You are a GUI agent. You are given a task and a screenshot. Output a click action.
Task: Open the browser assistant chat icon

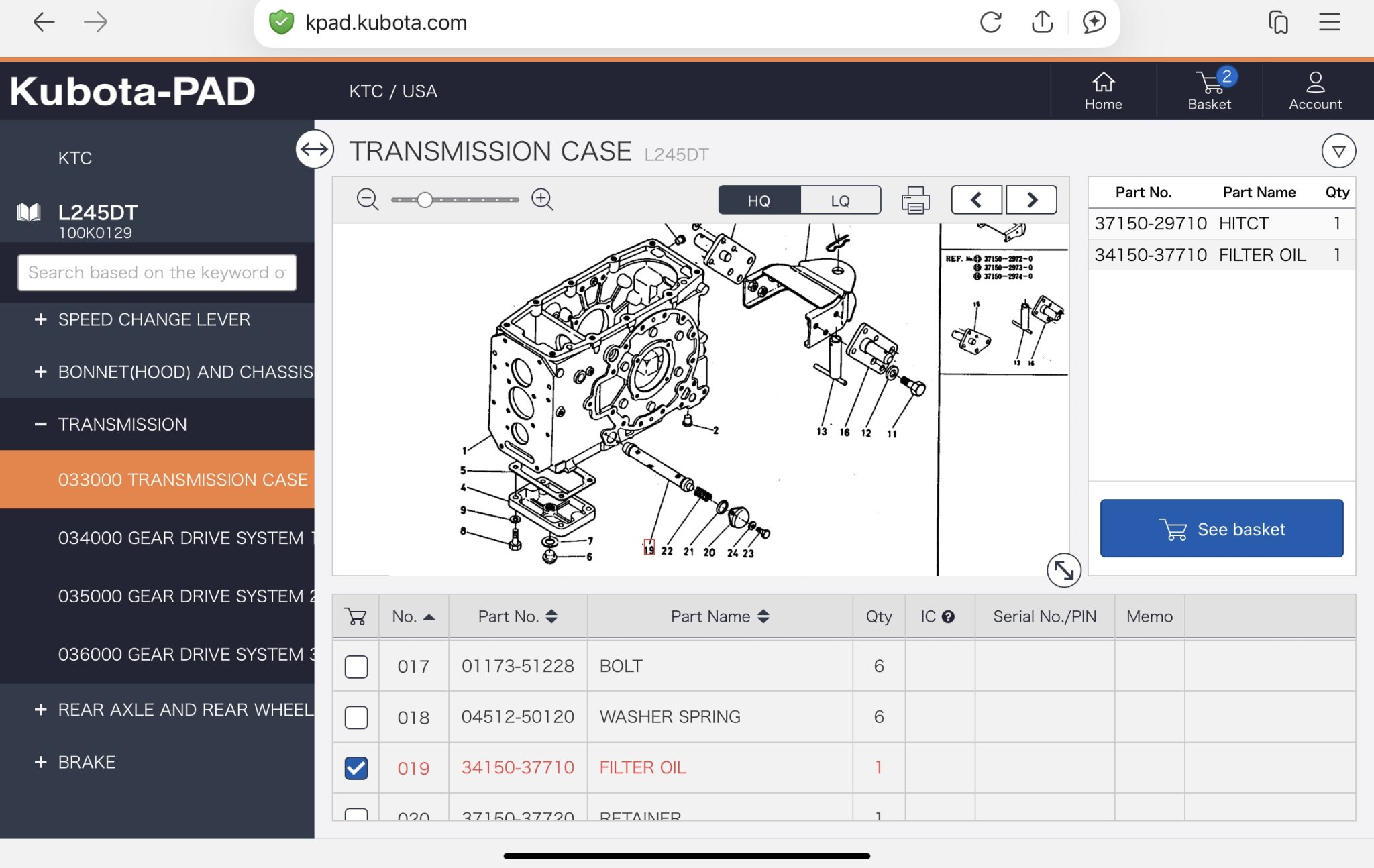[x=1094, y=22]
